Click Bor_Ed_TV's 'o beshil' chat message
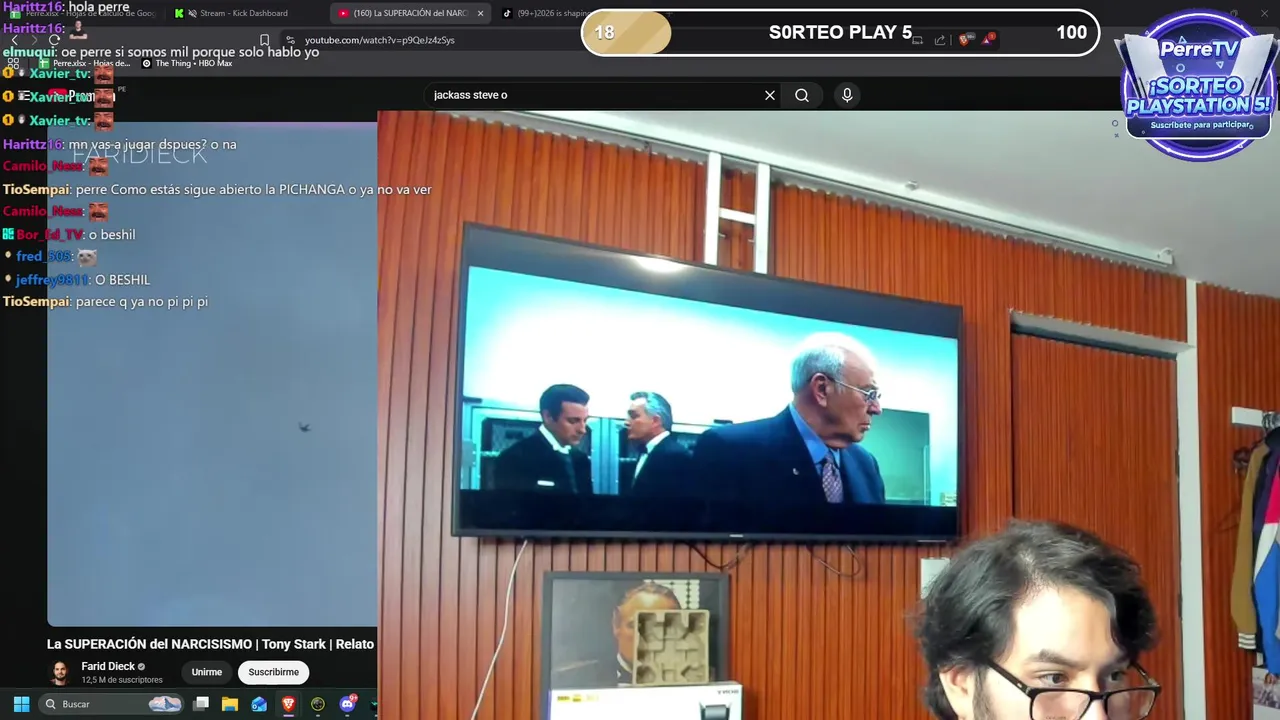 (x=69, y=234)
